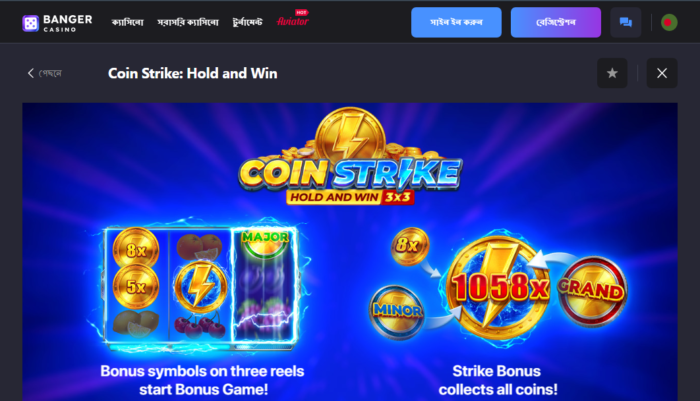
Task: Open the ক্যাসিনো menu item
Action: point(128,22)
